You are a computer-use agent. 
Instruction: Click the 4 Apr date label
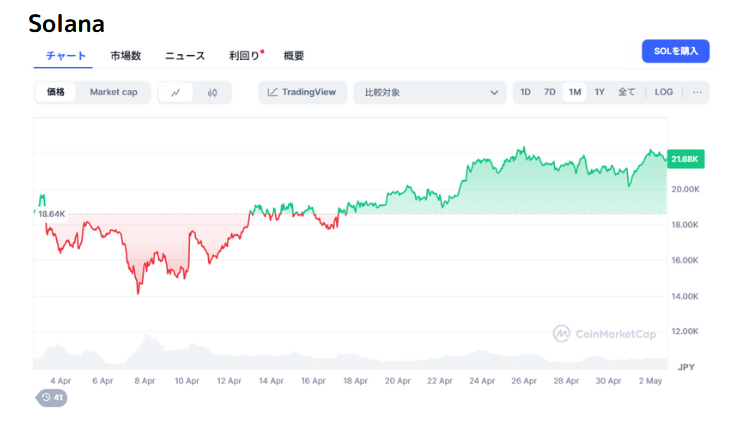point(61,381)
